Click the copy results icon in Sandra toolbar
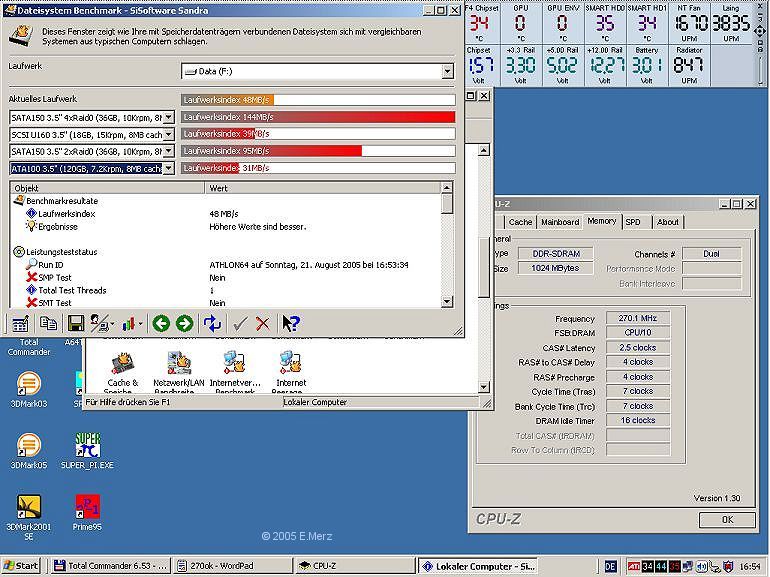The width and height of the screenshot is (770, 577). [48, 323]
